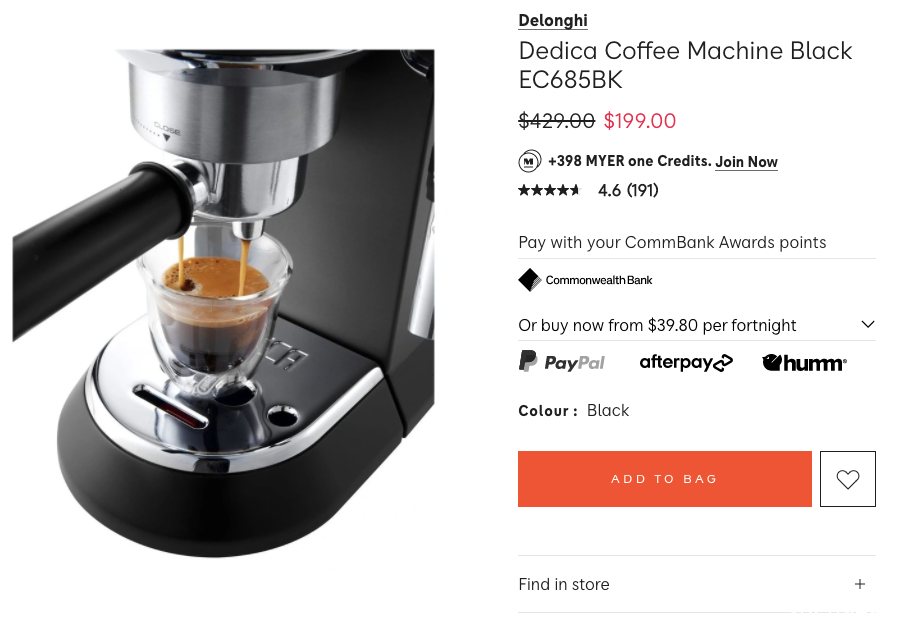Click Pay with your CommBank Awards points
The width and height of the screenshot is (898, 617).
pyautogui.click(x=672, y=242)
